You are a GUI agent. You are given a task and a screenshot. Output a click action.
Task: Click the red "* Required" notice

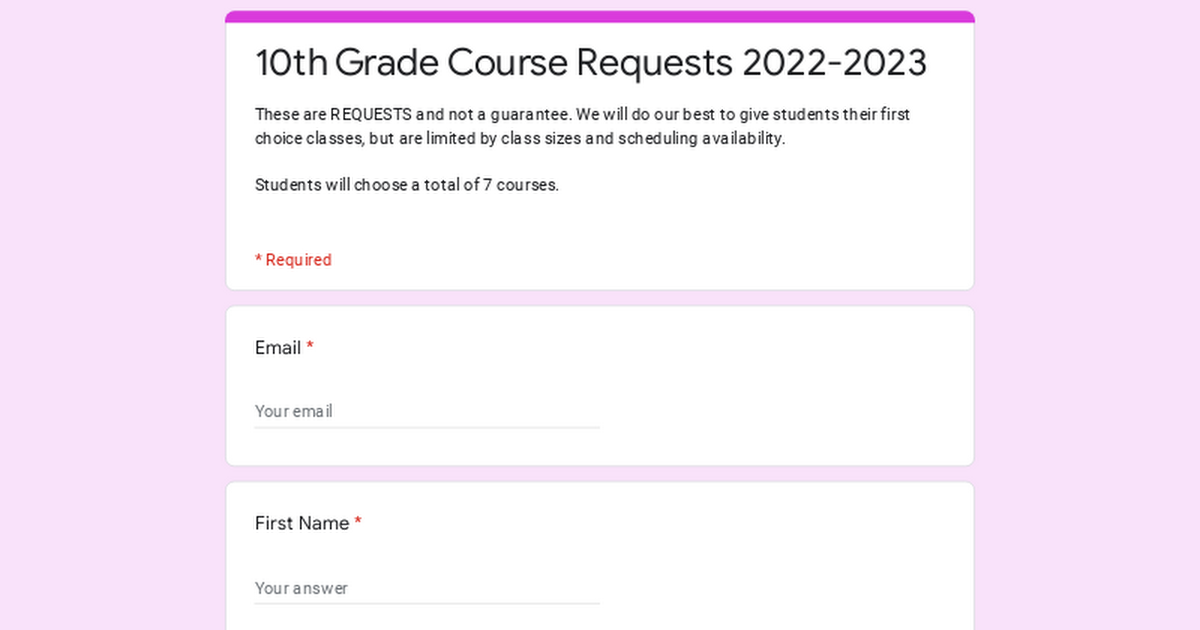293,260
